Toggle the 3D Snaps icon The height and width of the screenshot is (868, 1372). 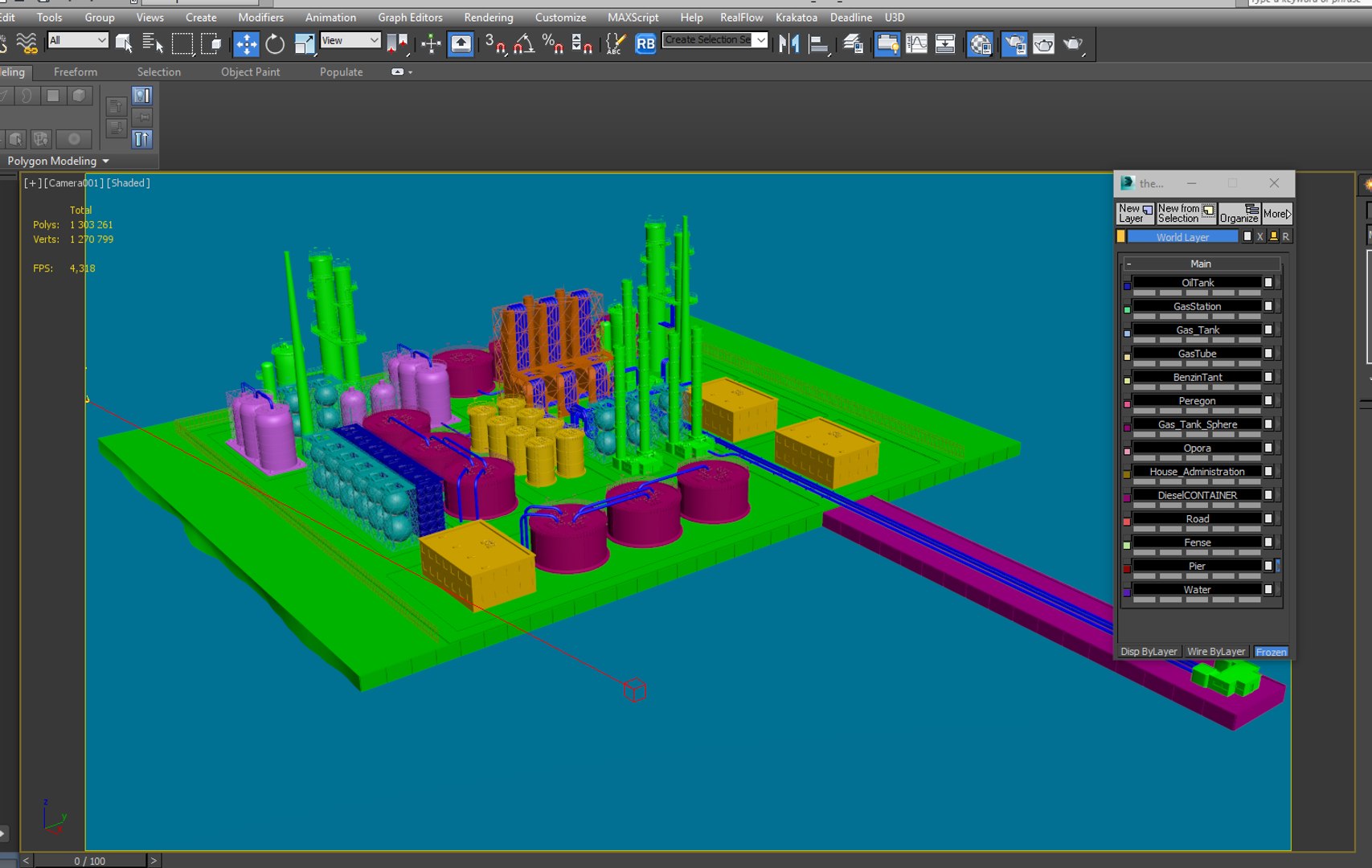click(495, 43)
